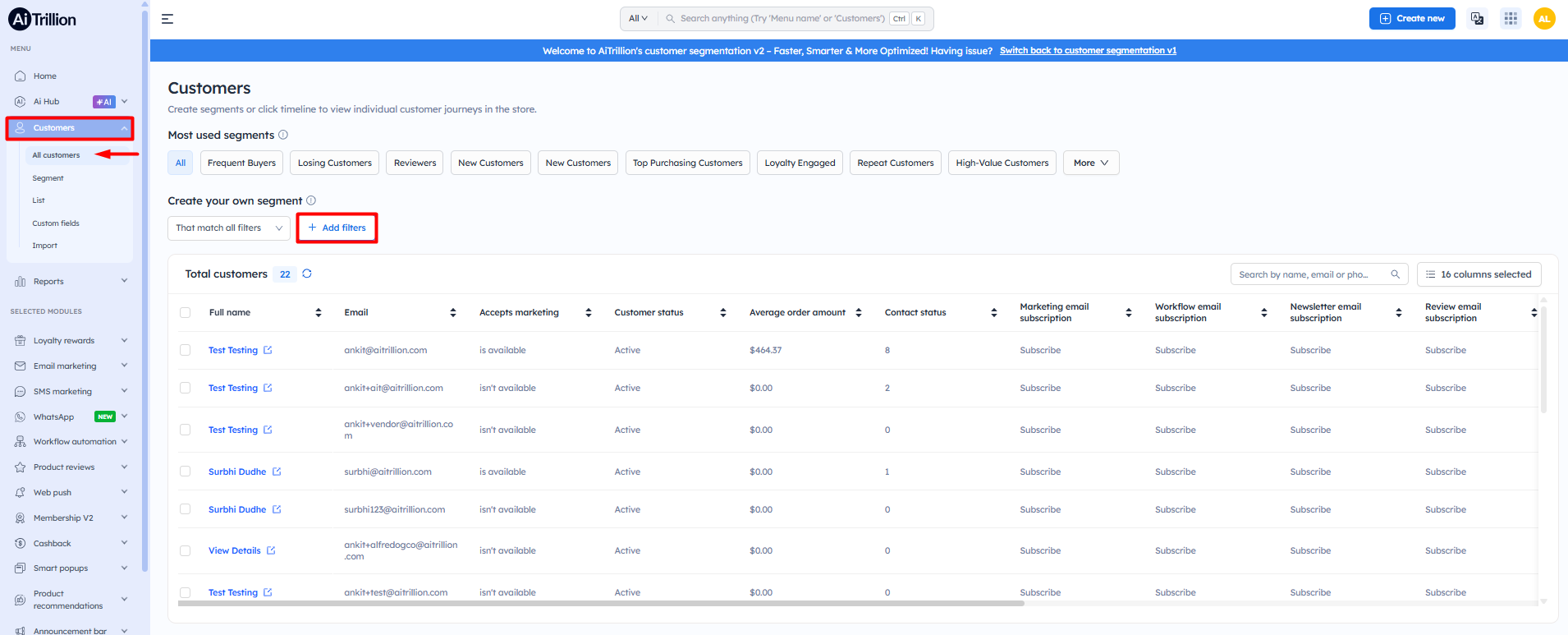Open the AL user avatar menu
This screenshot has height=635, width=1568.
click(x=1544, y=18)
